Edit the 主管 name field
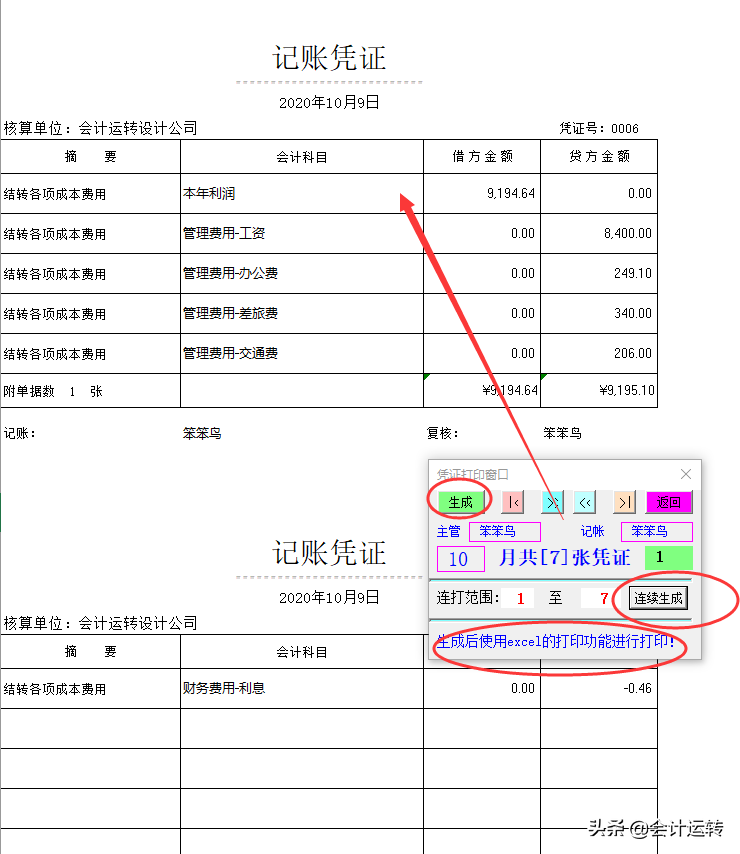This screenshot has width=740, height=854. tap(505, 532)
